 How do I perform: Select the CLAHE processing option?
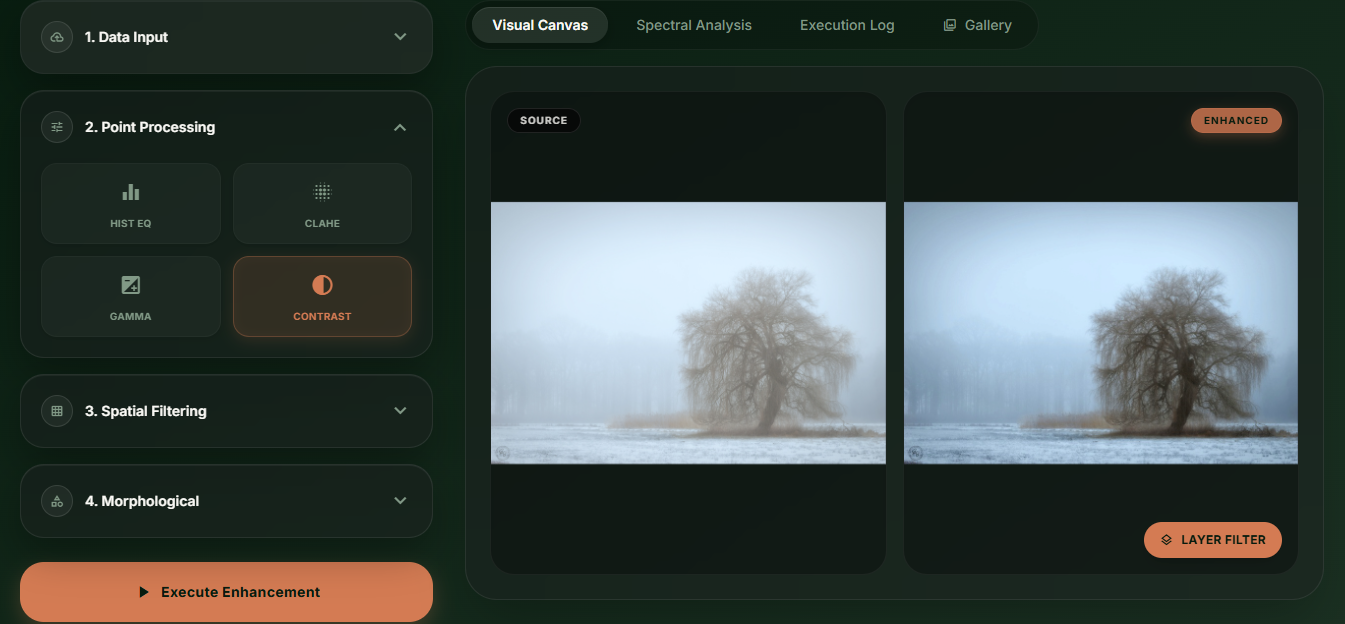pyautogui.click(x=322, y=203)
